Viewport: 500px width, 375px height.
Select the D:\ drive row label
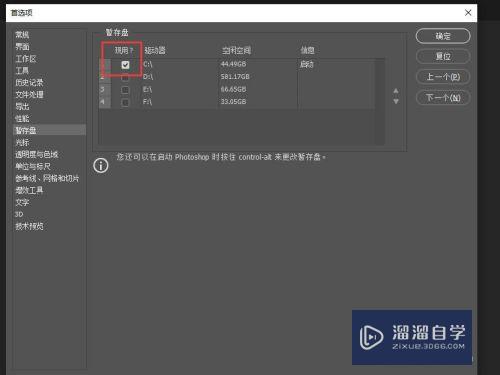click(148, 77)
